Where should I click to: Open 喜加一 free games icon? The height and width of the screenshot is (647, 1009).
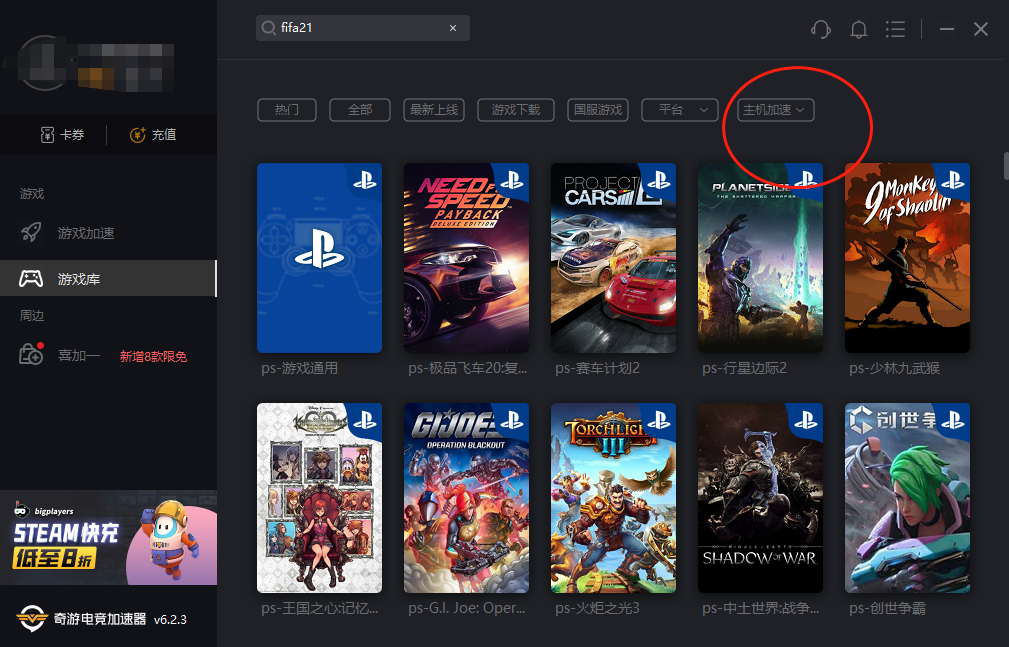click(x=31, y=354)
